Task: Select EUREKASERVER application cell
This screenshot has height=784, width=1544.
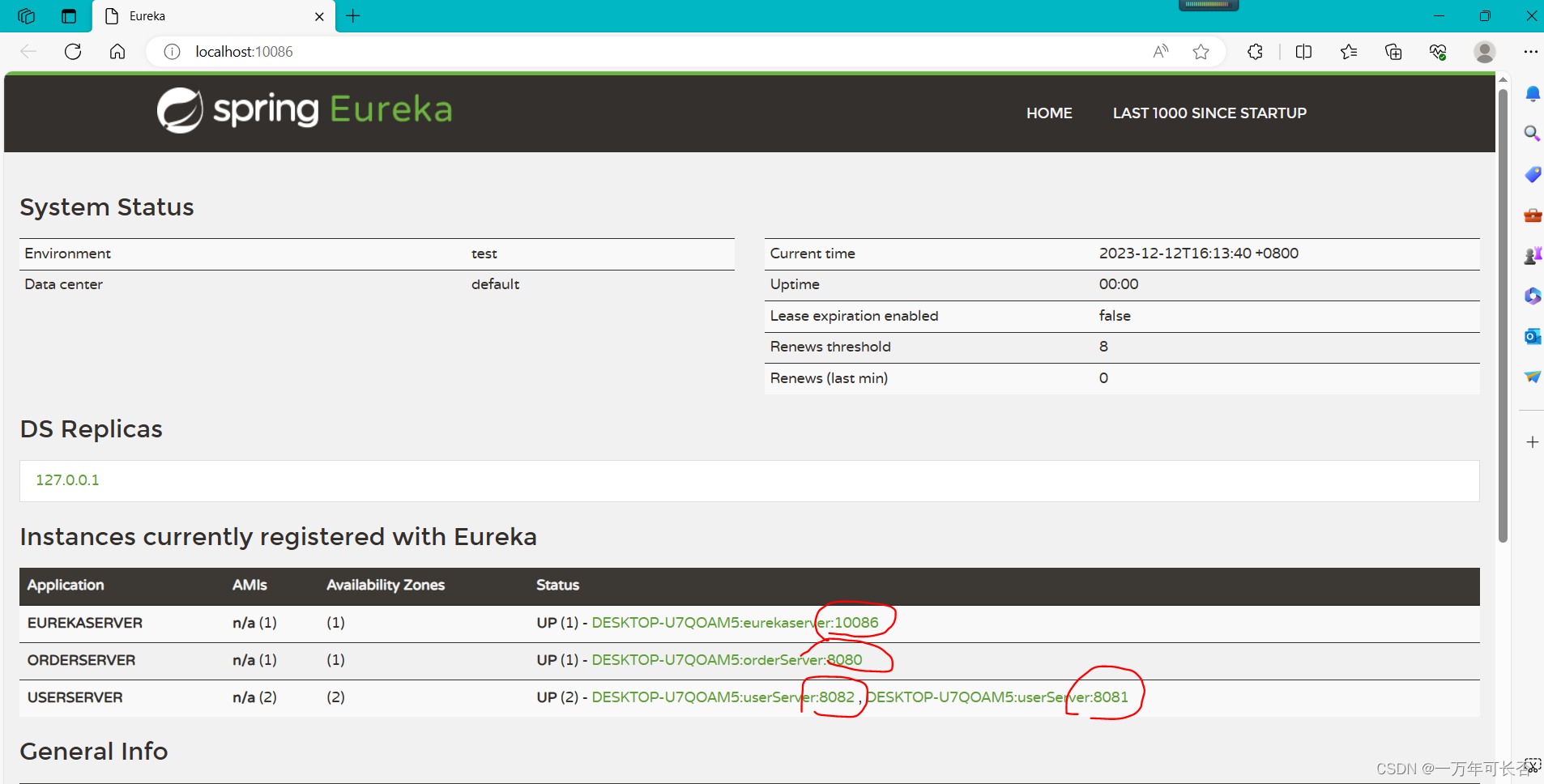Action: 85,623
